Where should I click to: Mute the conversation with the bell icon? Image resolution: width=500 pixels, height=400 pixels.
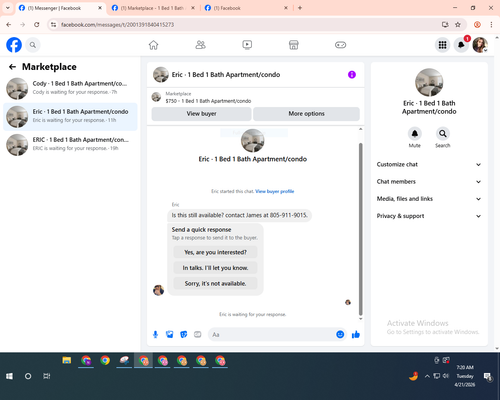pos(415,134)
